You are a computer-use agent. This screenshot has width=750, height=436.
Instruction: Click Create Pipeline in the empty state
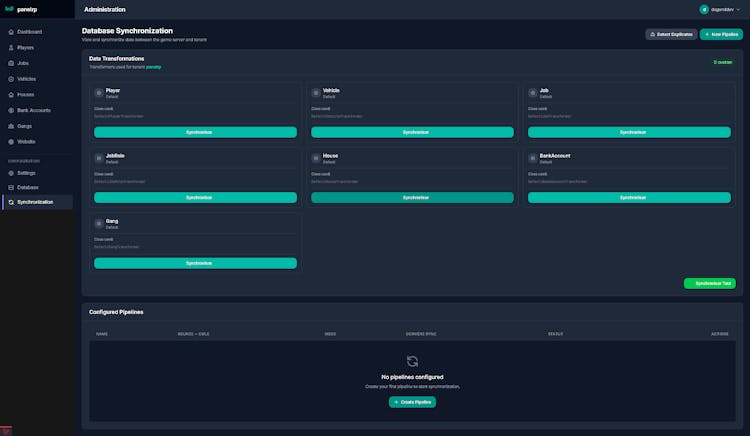tap(412, 401)
